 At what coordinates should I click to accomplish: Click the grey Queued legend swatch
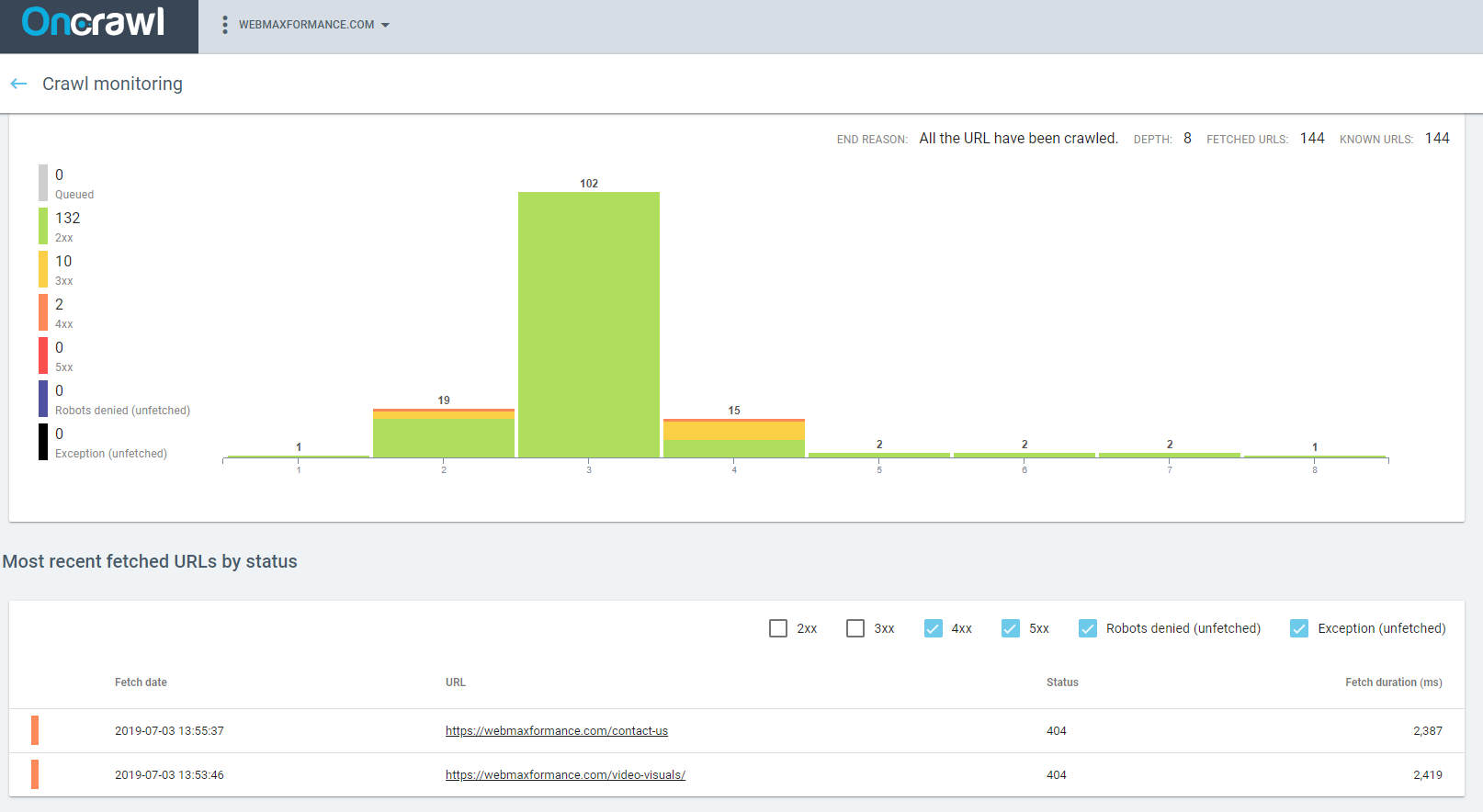43,183
